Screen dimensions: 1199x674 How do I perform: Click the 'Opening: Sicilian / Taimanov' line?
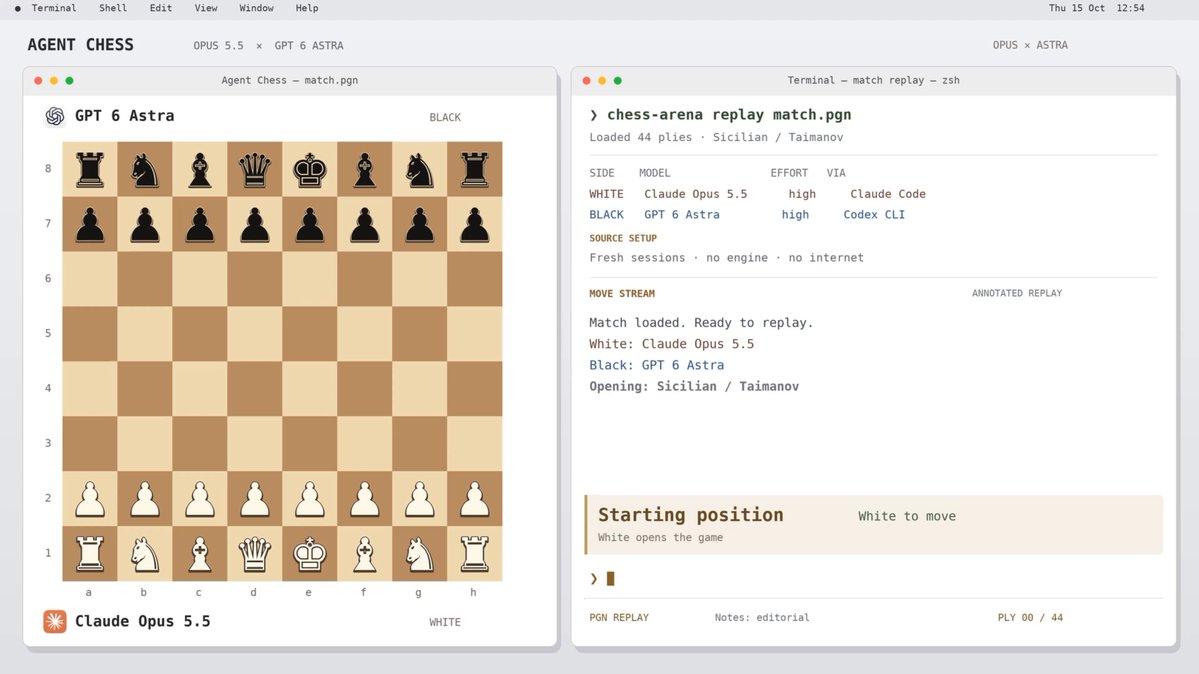694,386
